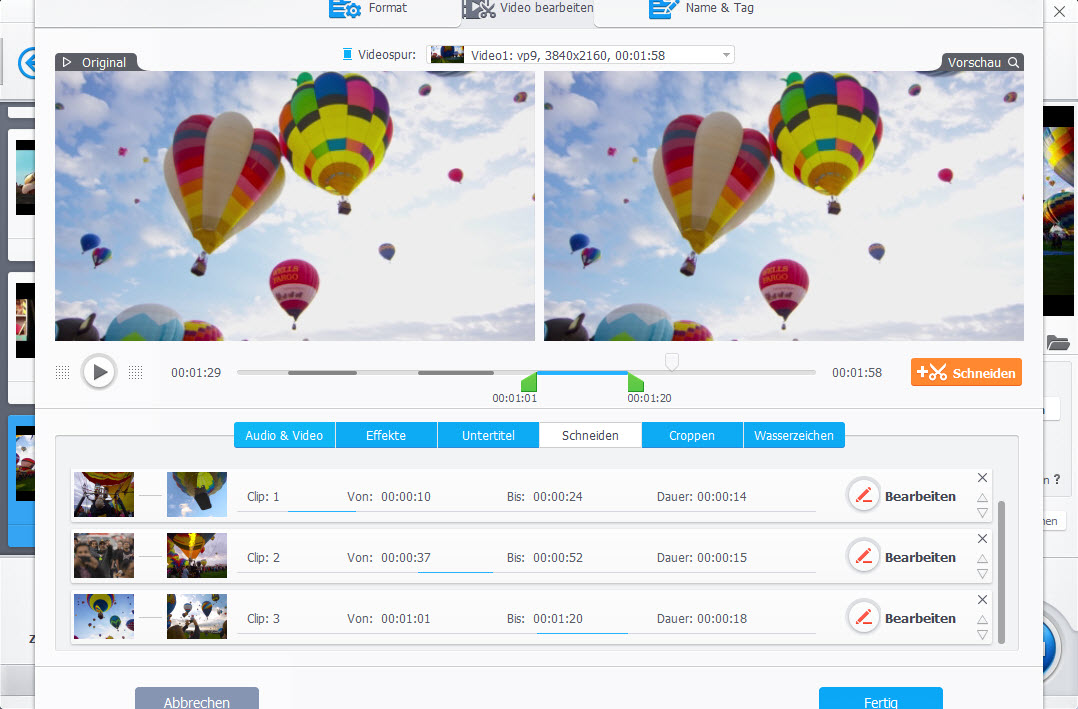
Task: Click current time 00:01:29
Action: coord(196,373)
